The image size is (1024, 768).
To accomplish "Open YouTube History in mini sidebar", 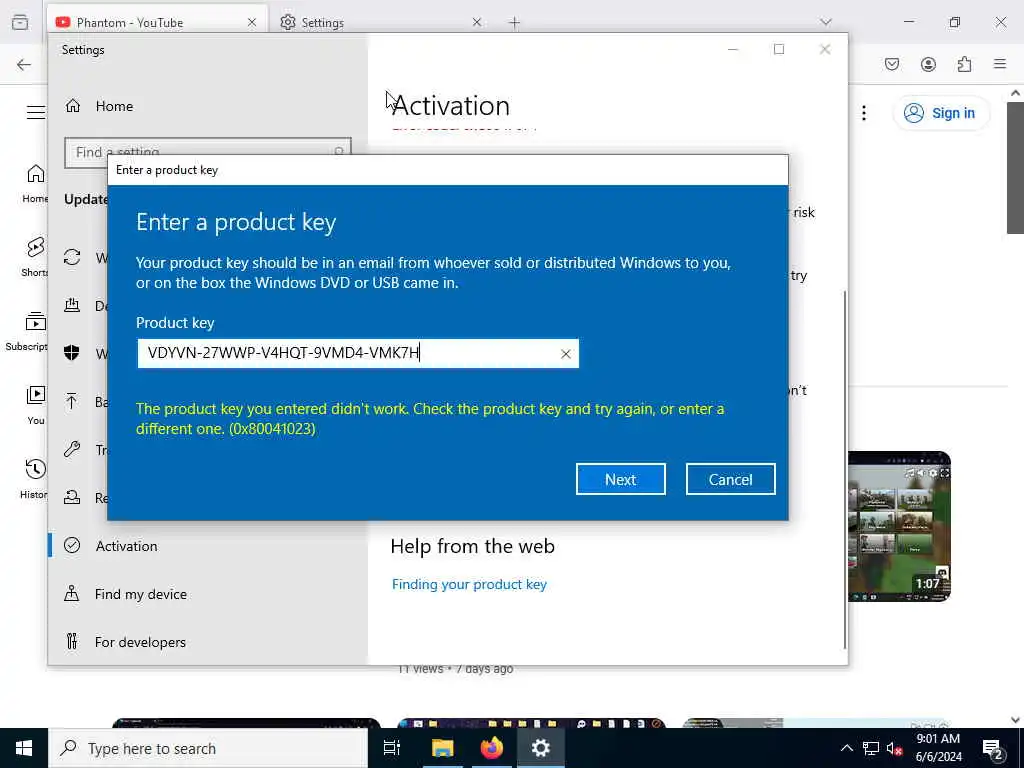I will (34, 479).
